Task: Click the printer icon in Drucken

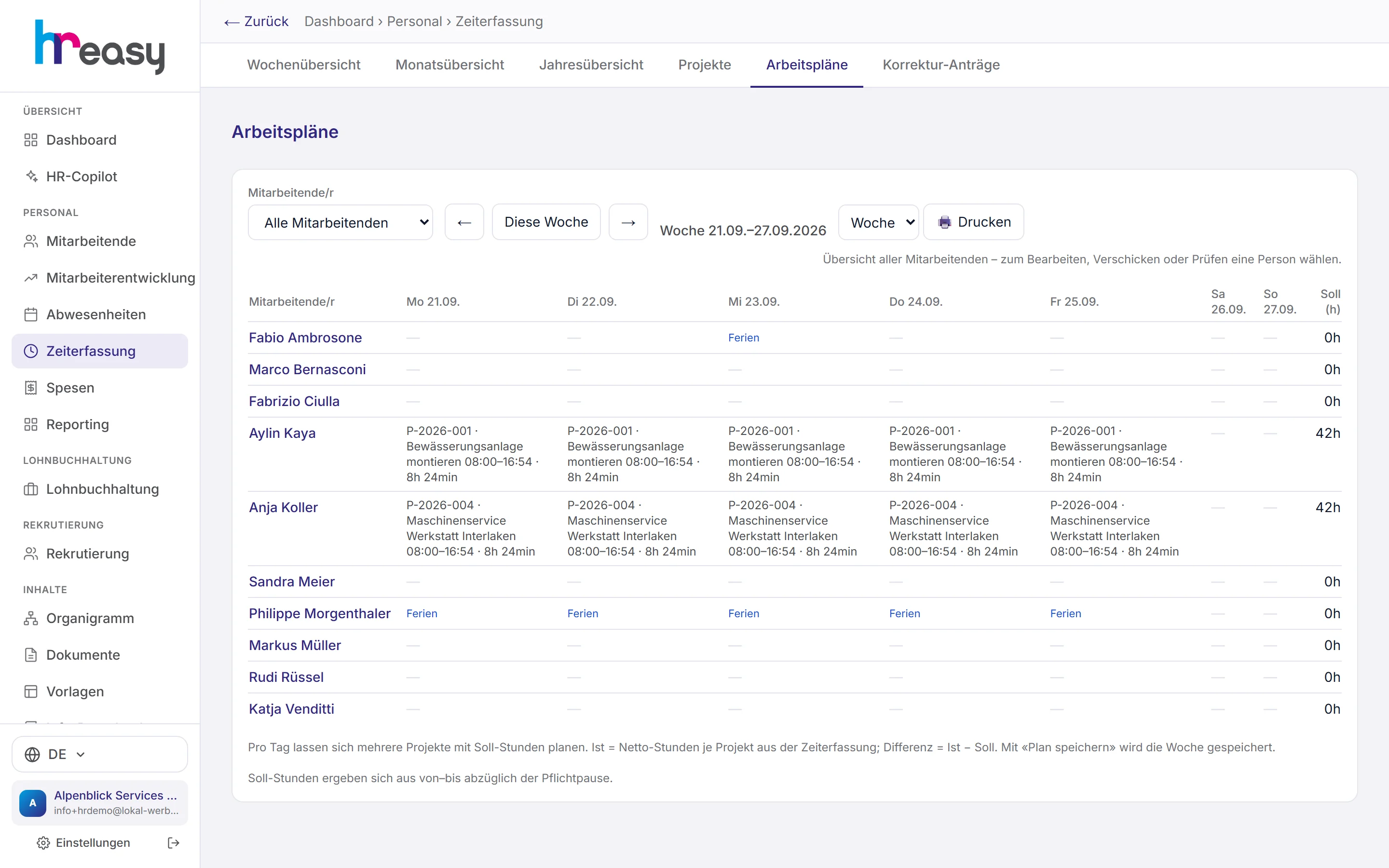Action: (x=944, y=222)
